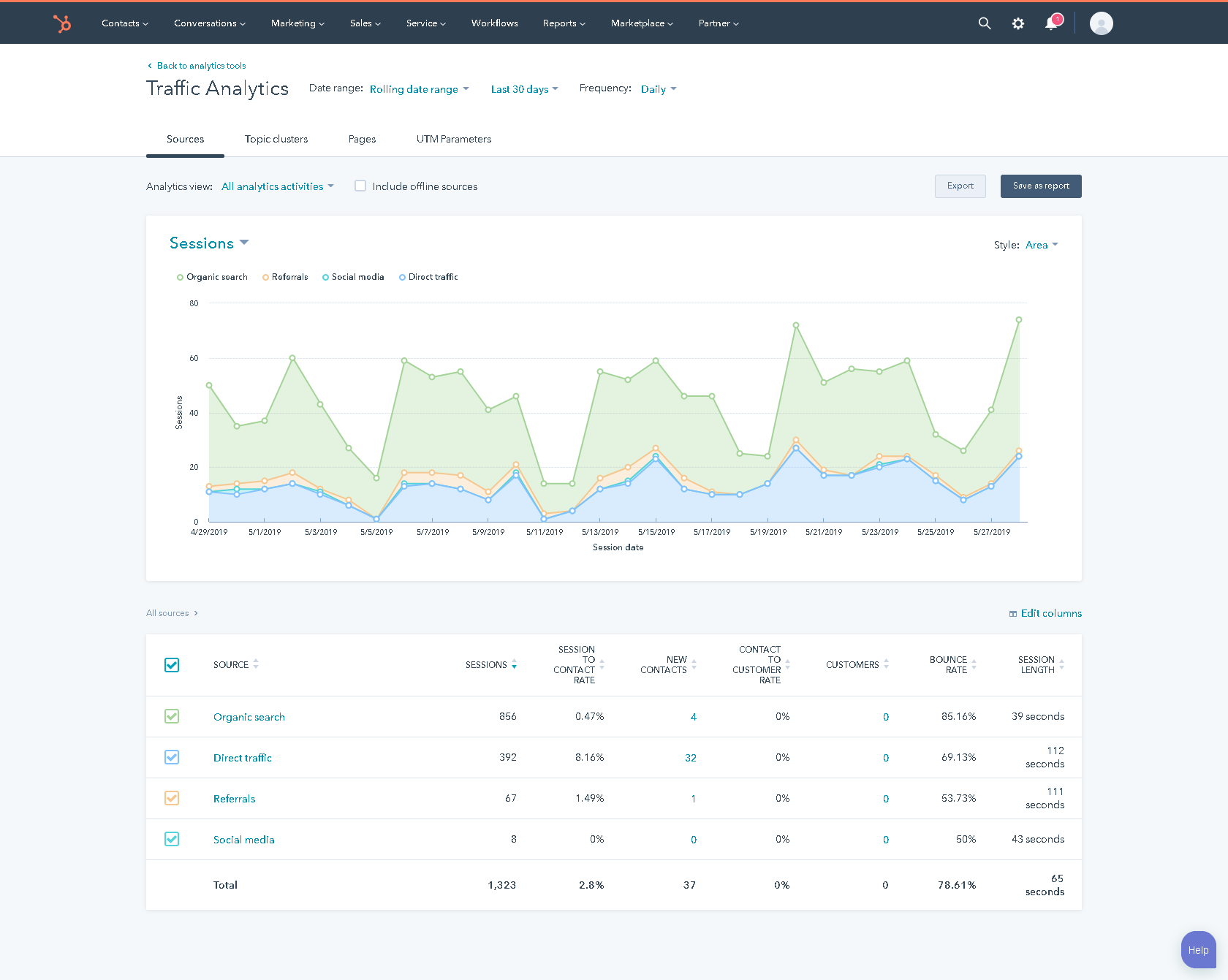The image size is (1228, 980).
Task: Open the chart Style Area dropdown
Action: (x=1041, y=245)
